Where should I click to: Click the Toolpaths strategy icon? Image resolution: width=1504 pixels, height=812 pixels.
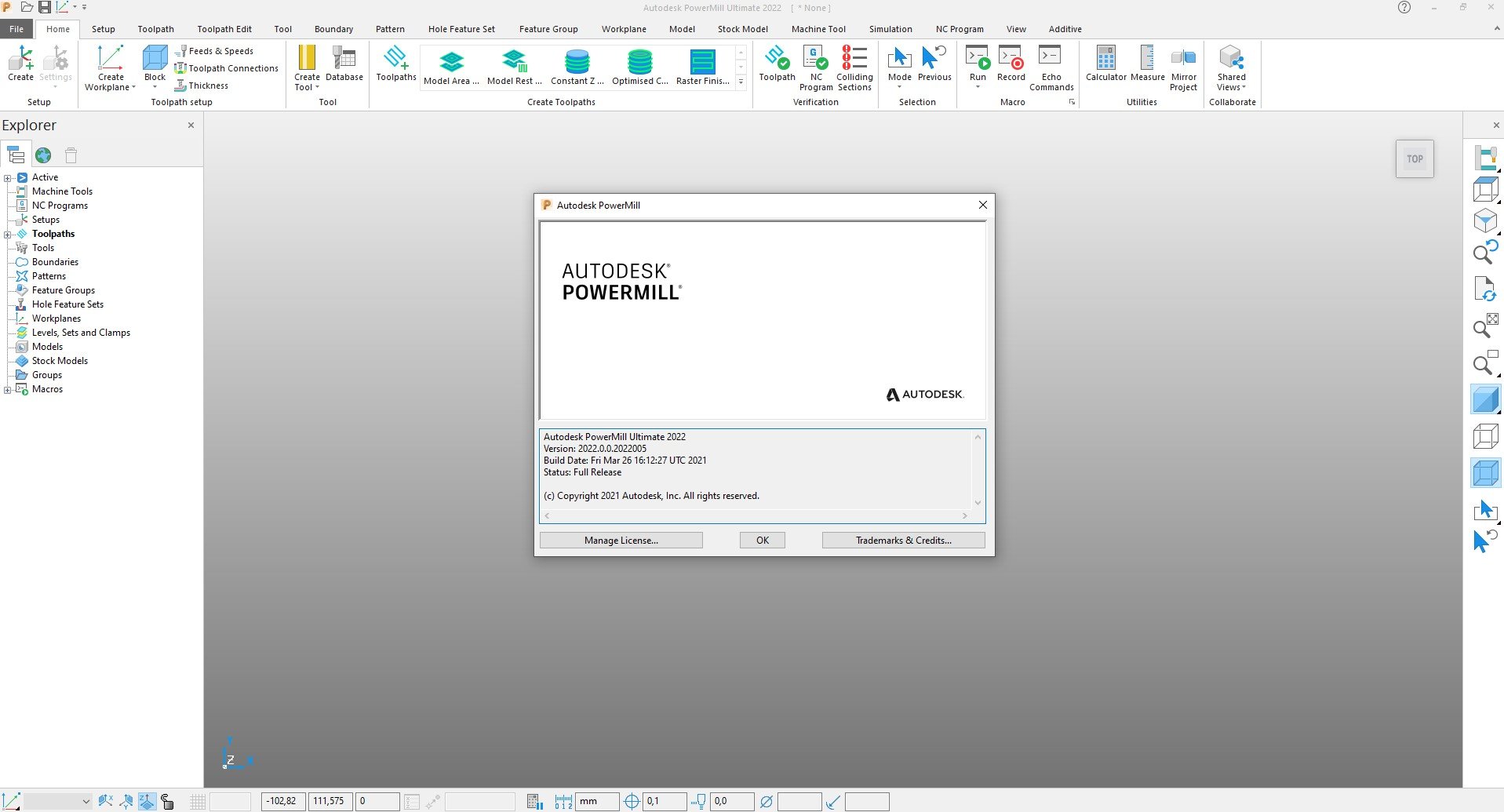pyautogui.click(x=396, y=64)
